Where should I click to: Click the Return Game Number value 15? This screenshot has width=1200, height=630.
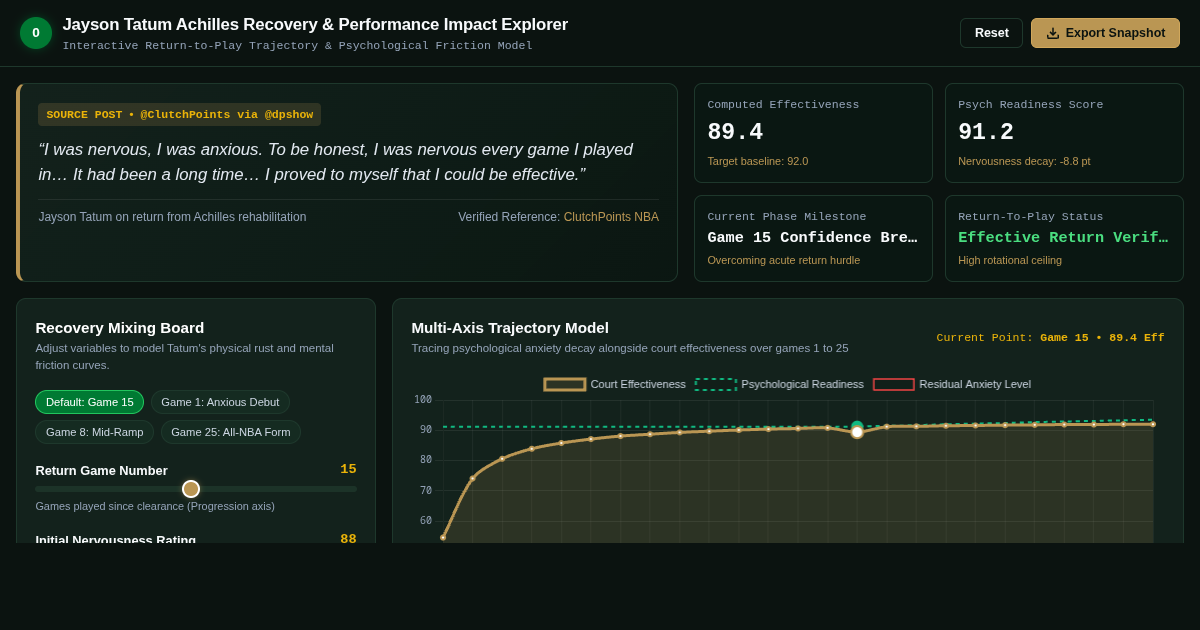coord(348,469)
